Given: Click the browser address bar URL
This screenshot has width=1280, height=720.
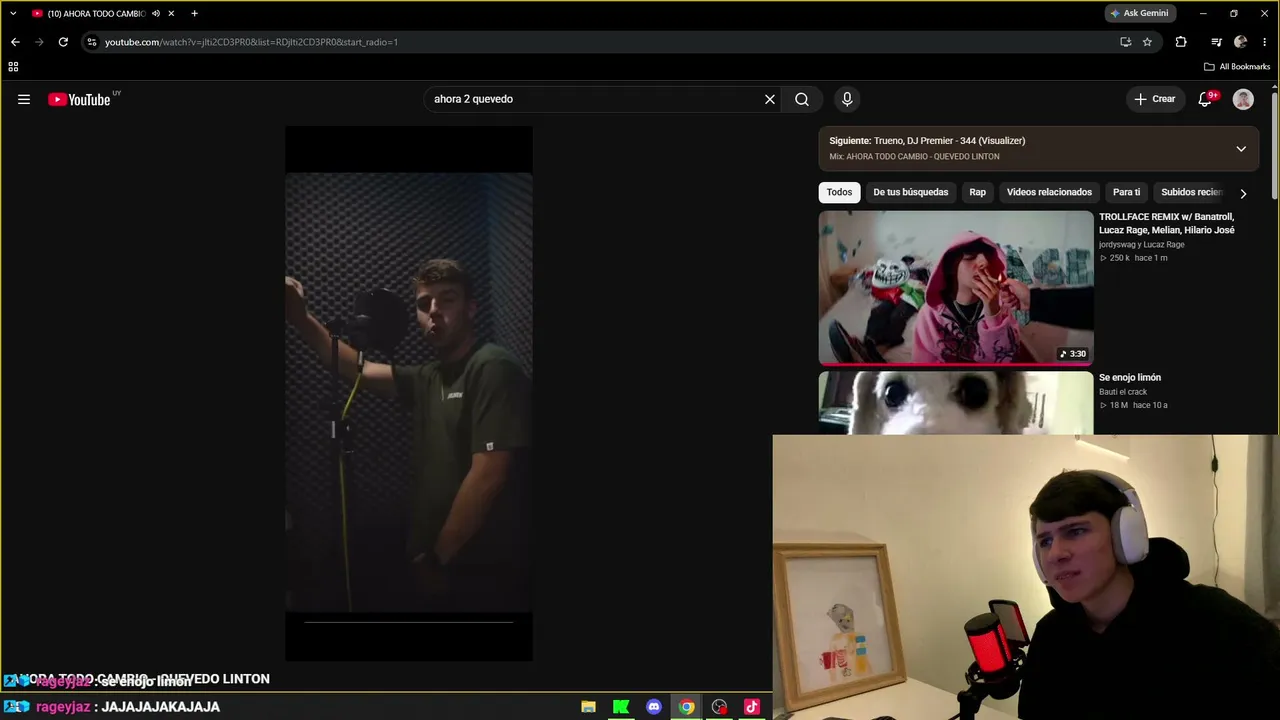Looking at the screenshot, I should [251, 42].
